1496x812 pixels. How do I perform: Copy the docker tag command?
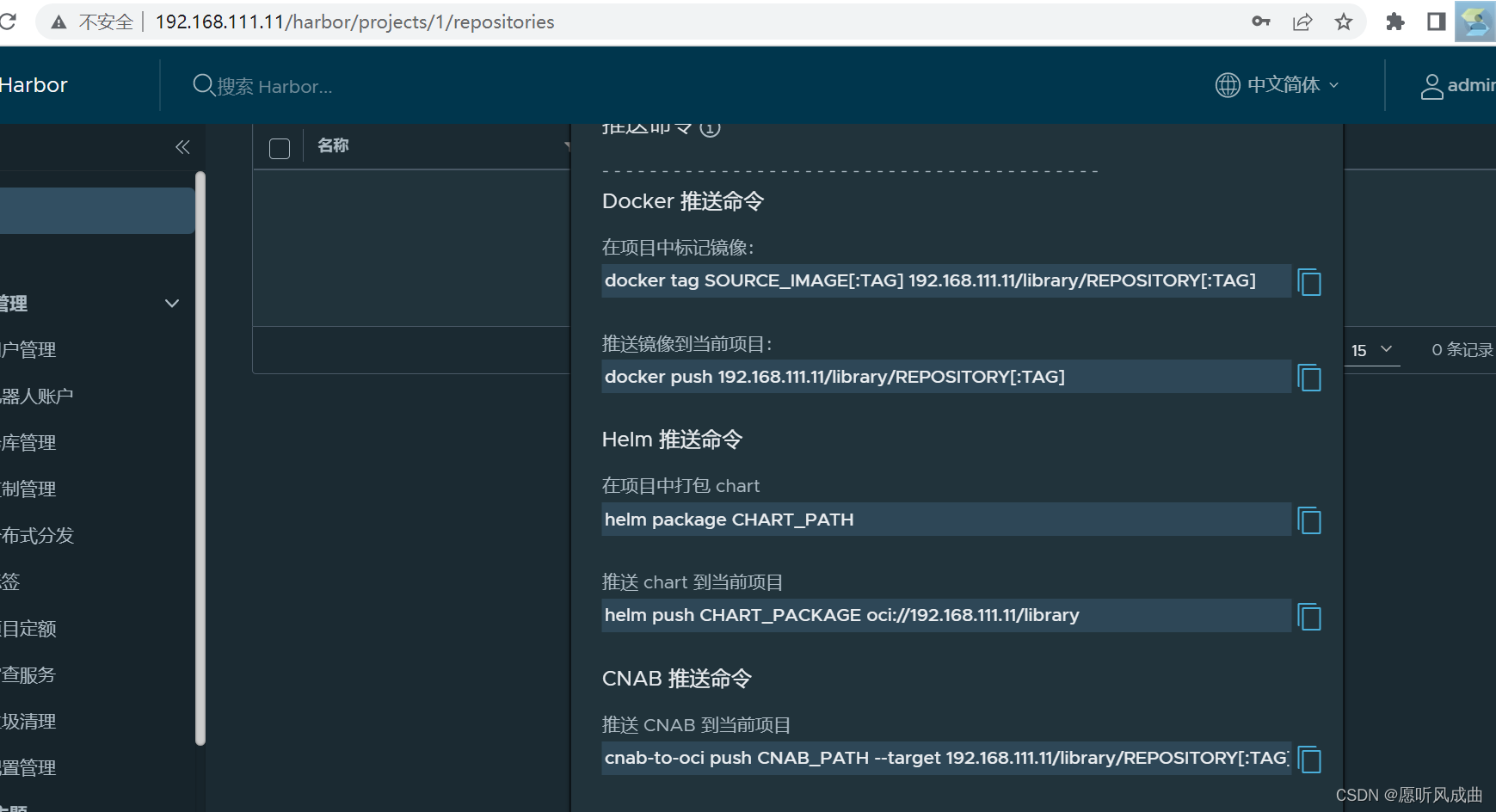pyautogui.click(x=1309, y=282)
